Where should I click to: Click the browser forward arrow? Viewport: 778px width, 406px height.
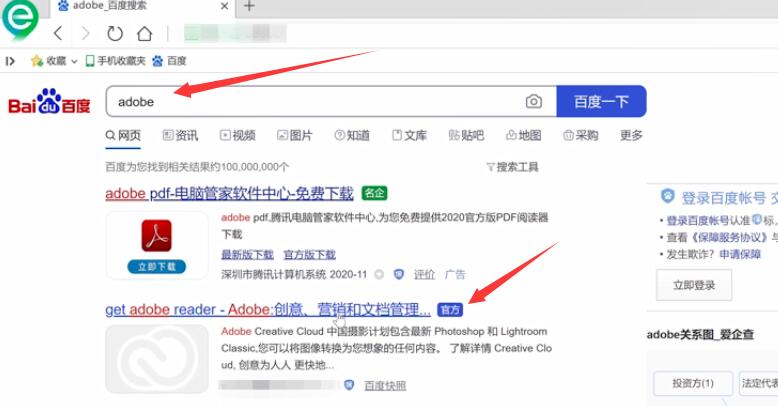[85, 33]
